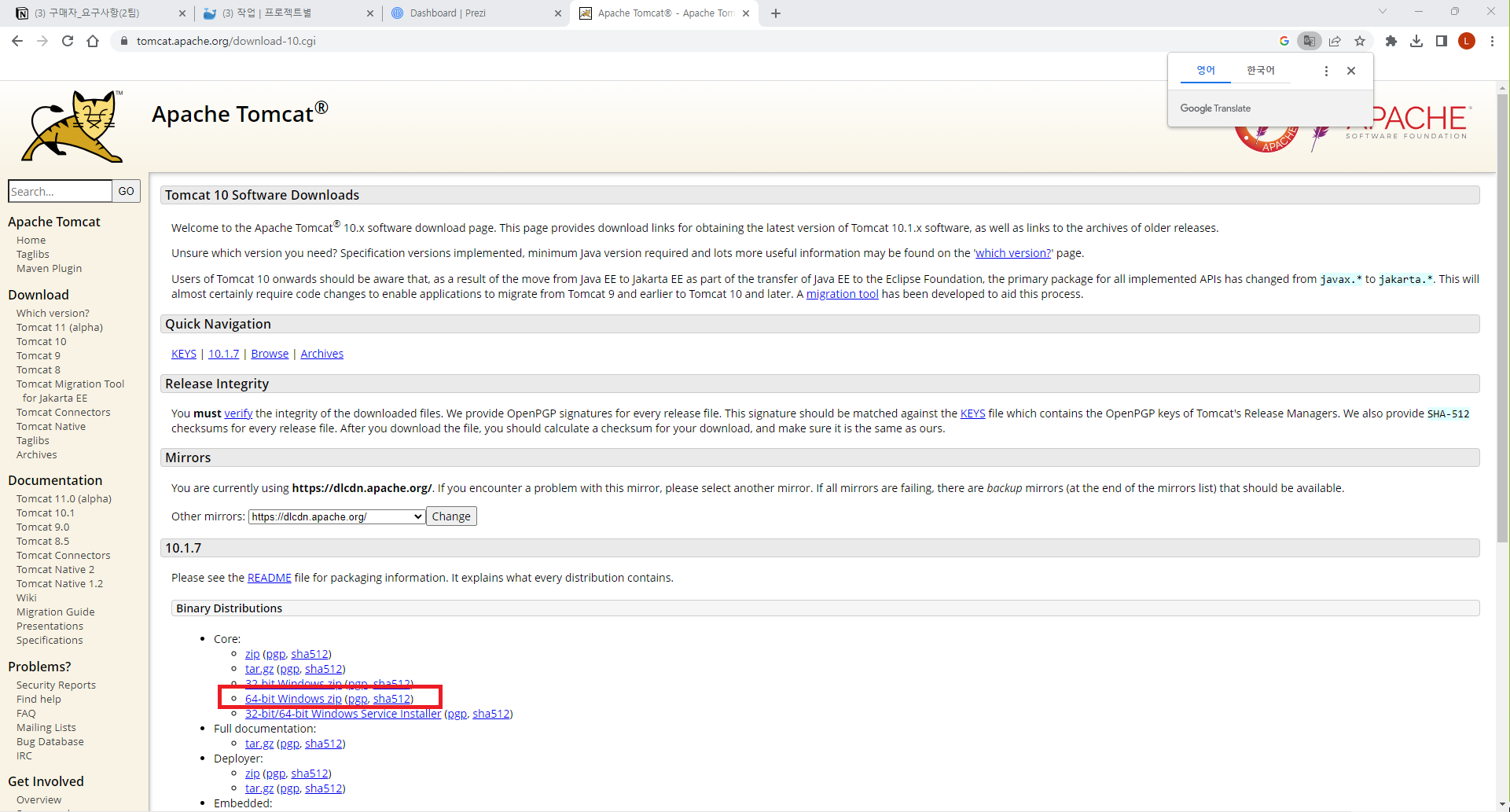
Task: Open the Migration Guide link
Action: (55, 612)
